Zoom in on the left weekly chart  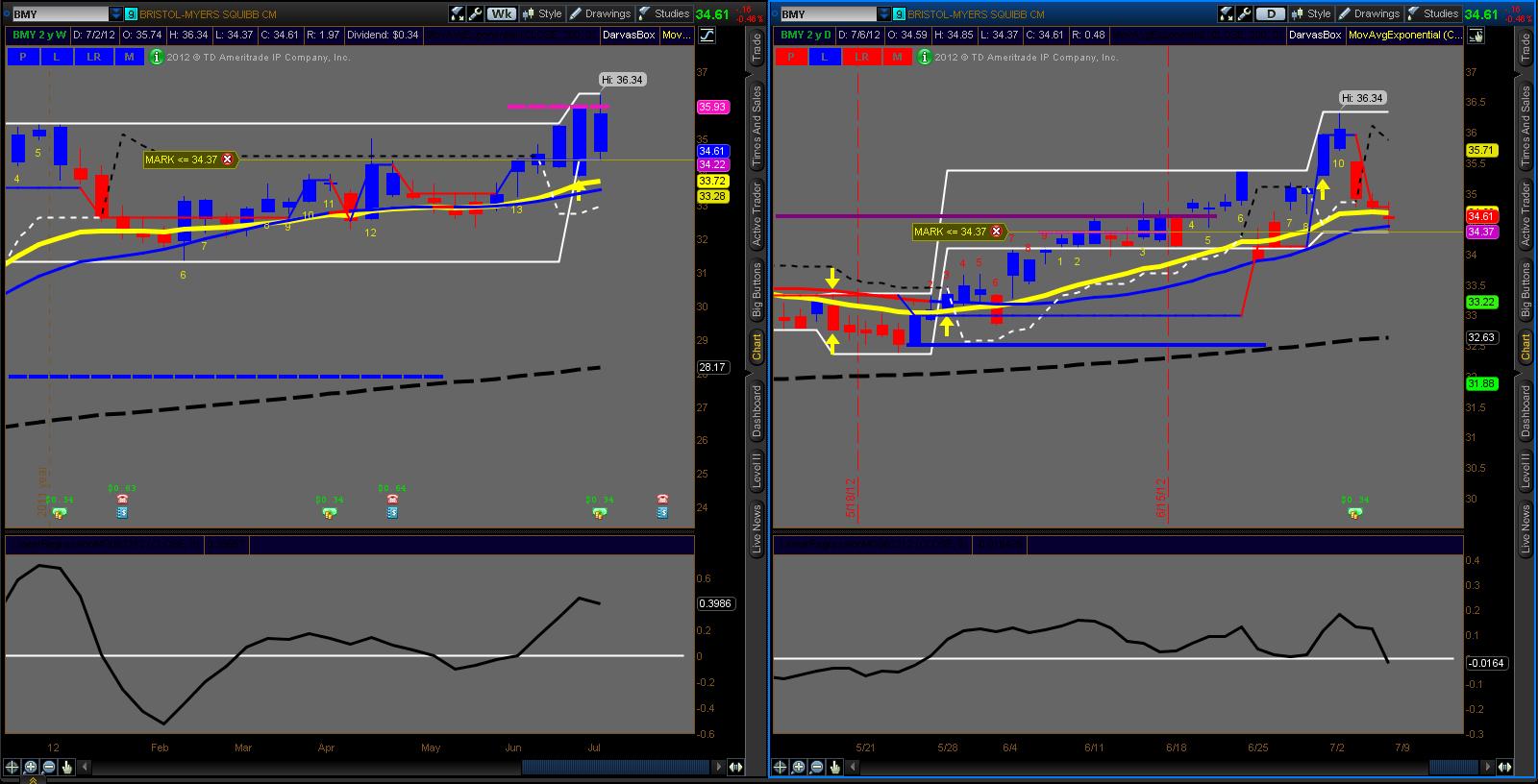(31, 767)
